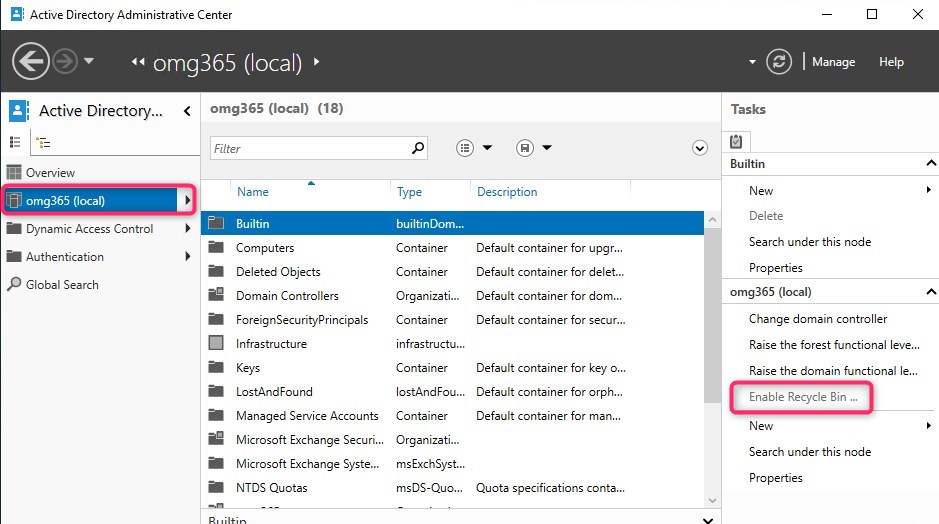
Task: Click the Global Search magnifier icon
Action: (14, 285)
